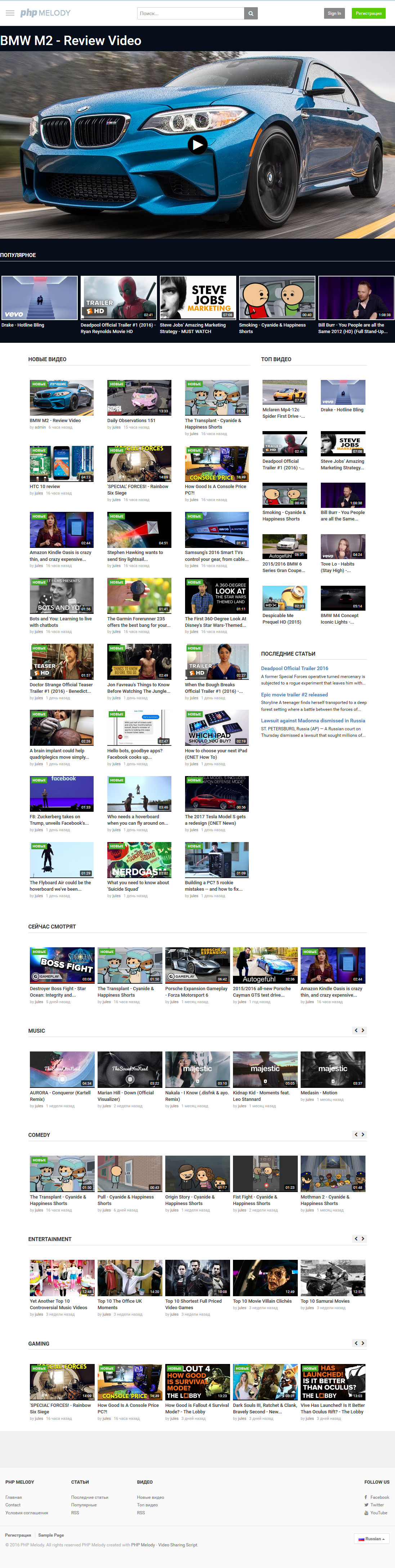Open Daily Observations 151 video thumbnail
Screen dimensions: 395x1568
(x=139, y=398)
